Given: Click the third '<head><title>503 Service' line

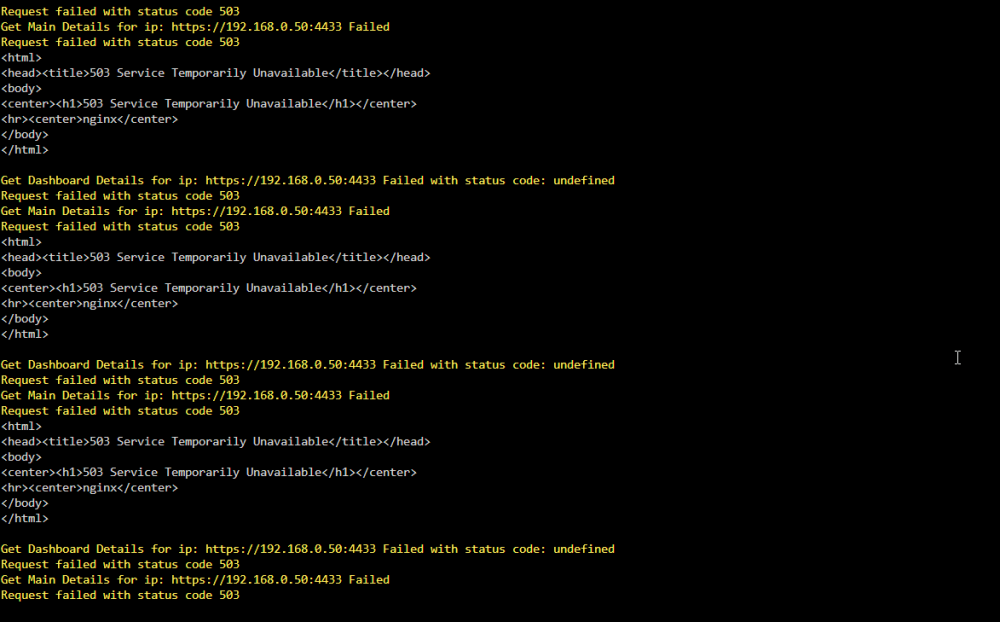Looking at the screenshot, I should pyautogui.click(x=216, y=441).
